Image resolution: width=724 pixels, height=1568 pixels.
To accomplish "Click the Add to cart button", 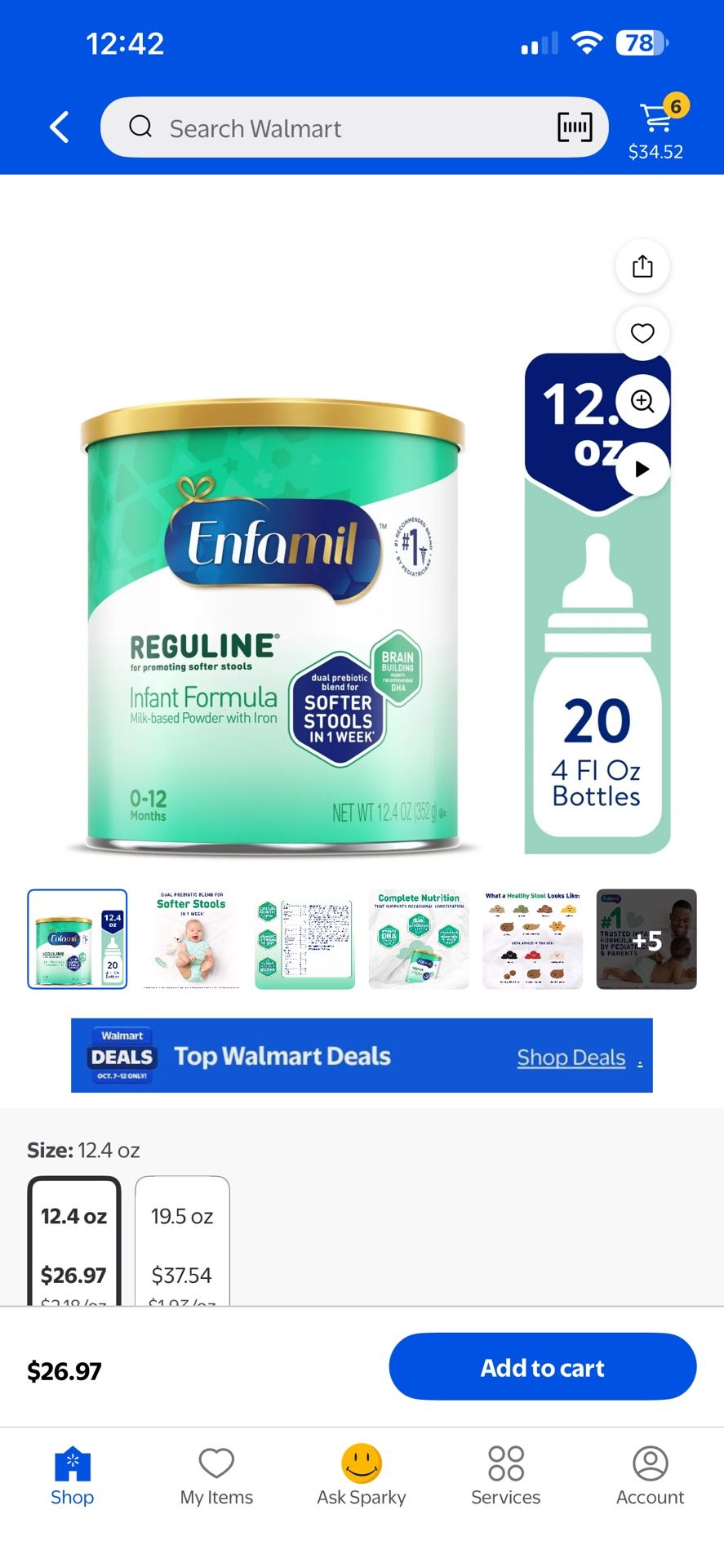I will point(543,1367).
